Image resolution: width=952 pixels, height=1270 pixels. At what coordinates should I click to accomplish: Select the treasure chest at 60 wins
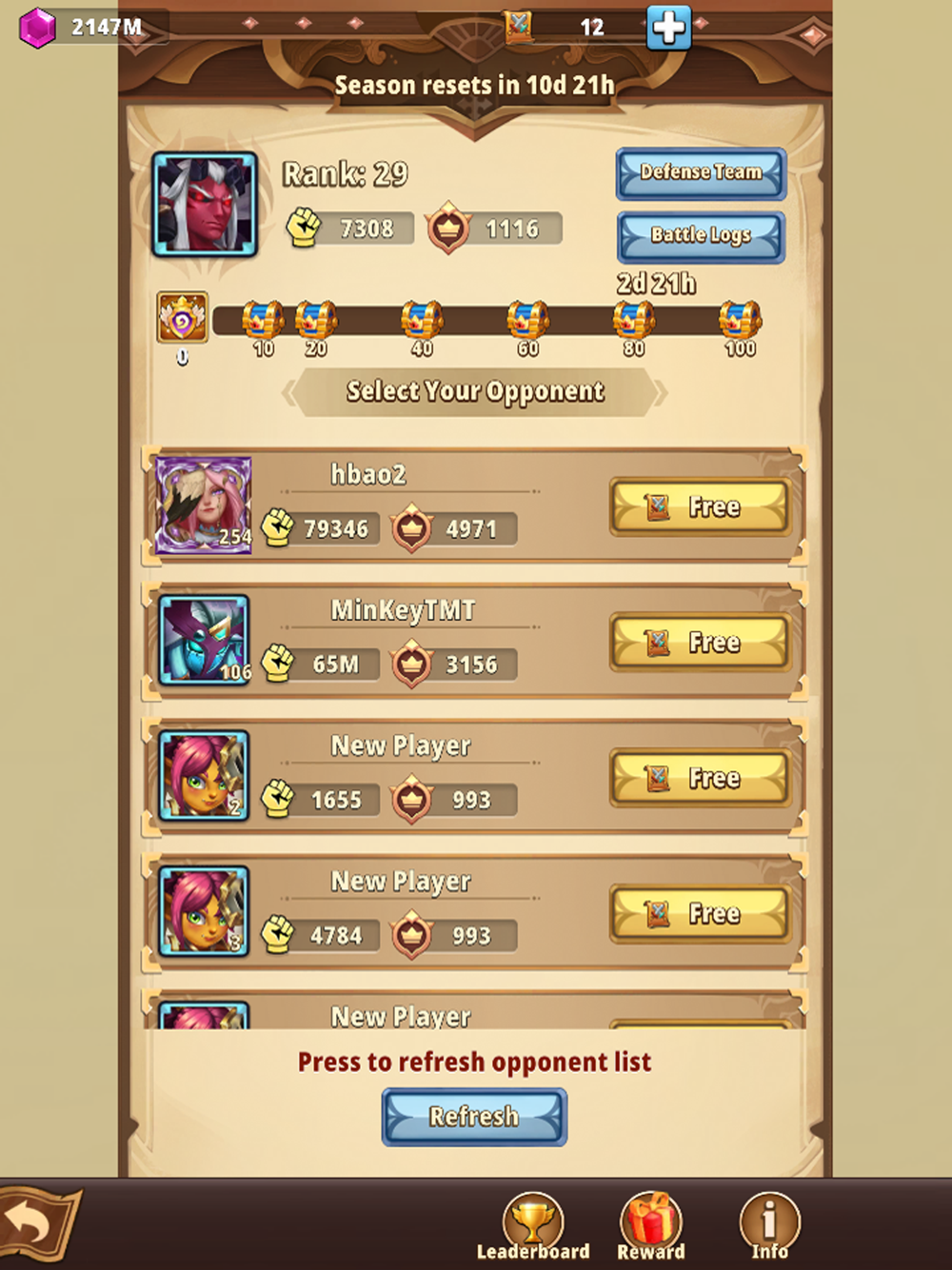click(527, 322)
